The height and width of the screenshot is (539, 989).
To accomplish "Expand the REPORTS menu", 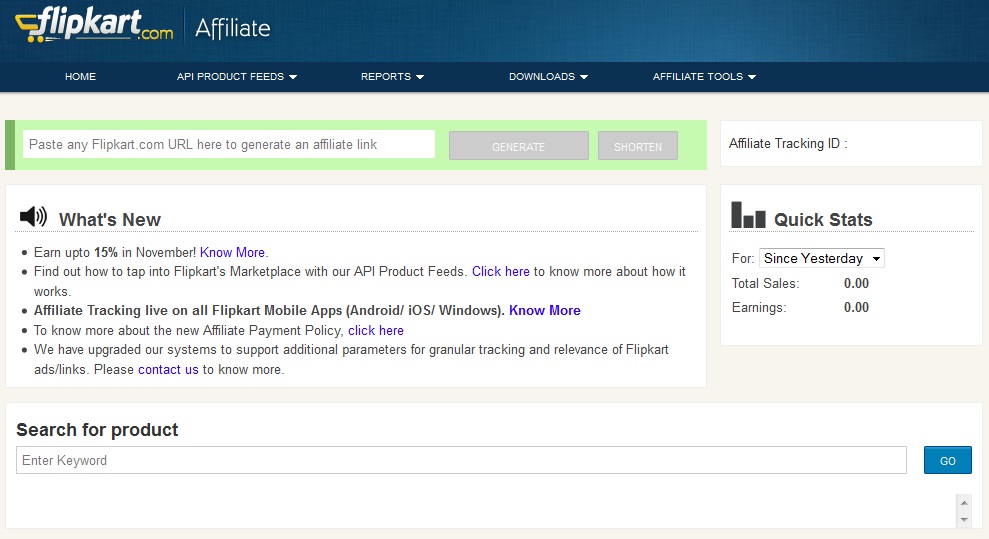I will 392,76.
